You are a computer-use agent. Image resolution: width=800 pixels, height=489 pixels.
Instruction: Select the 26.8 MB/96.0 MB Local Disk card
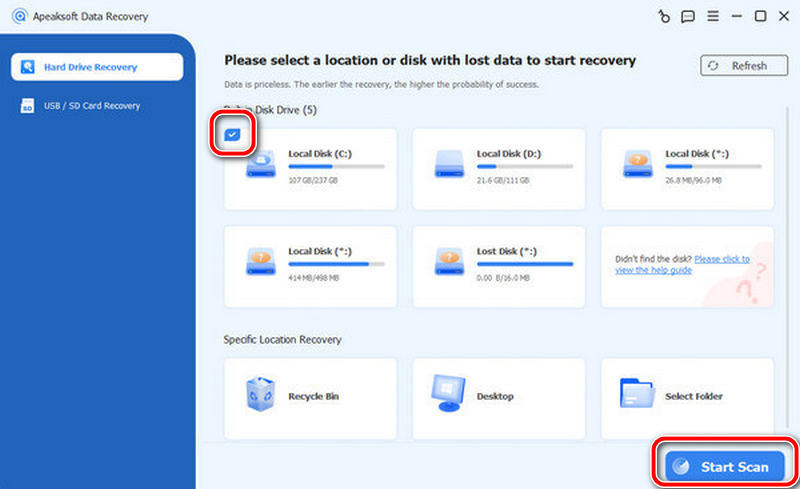point(687,169)
